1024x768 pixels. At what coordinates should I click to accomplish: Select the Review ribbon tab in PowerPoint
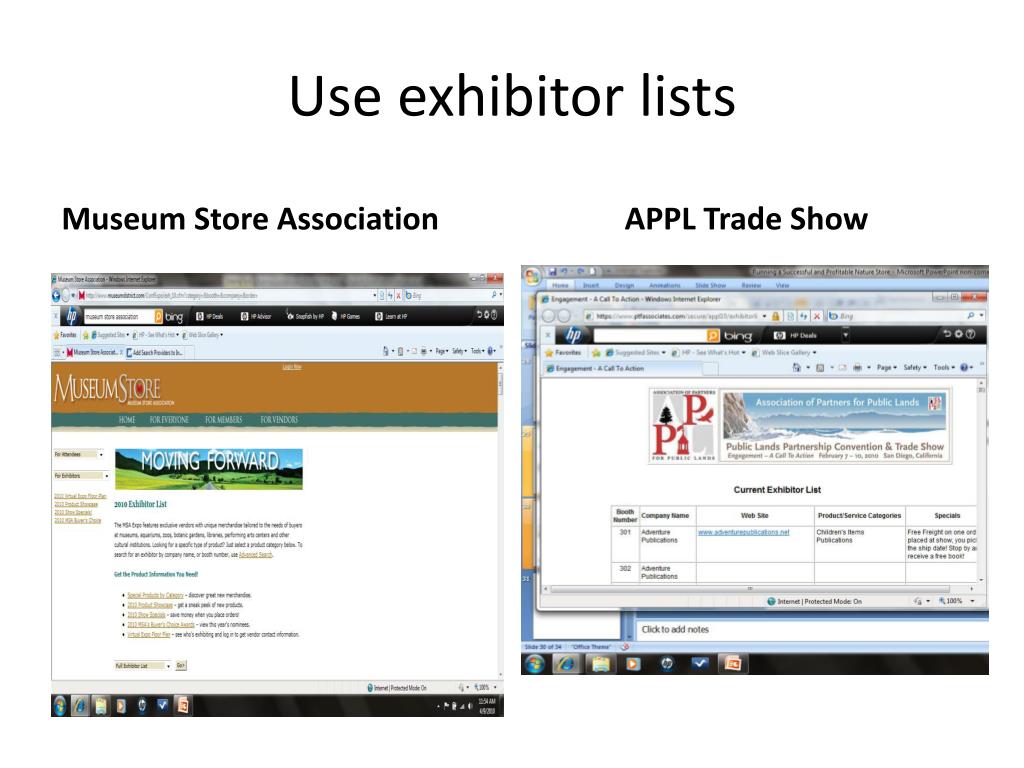point(751,285)
